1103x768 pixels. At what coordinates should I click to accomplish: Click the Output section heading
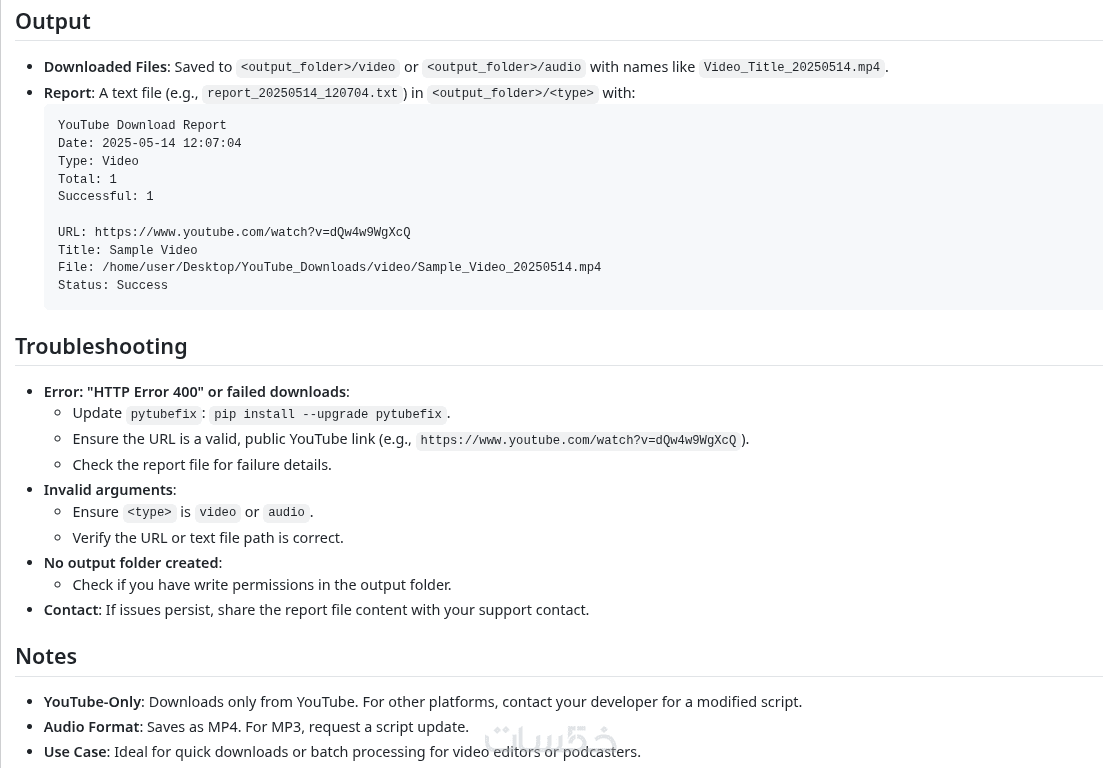53,21
